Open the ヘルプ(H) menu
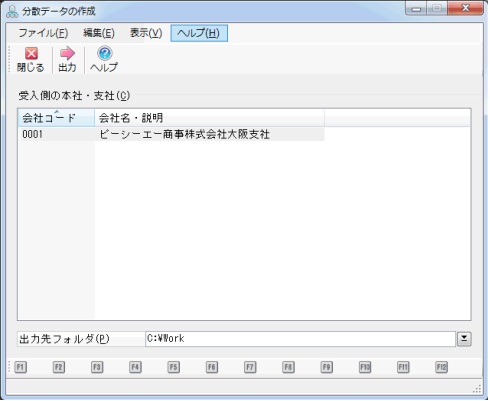 (199, 33)
